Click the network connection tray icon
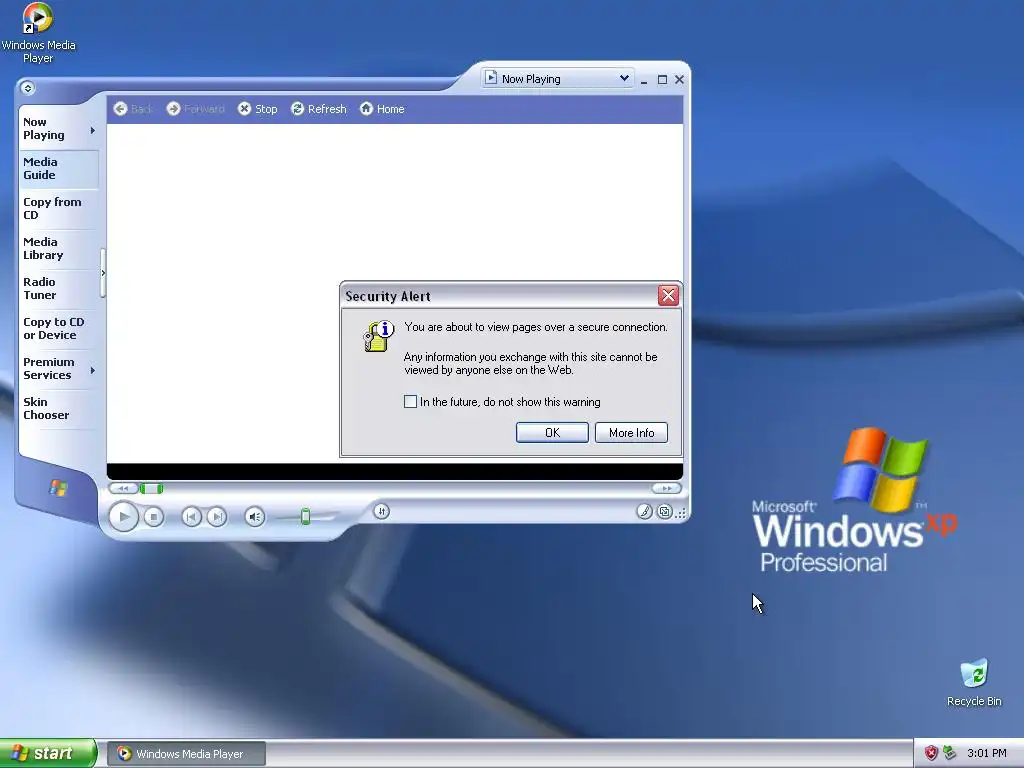Screen dimensions: 1024x768 point(949,753)
